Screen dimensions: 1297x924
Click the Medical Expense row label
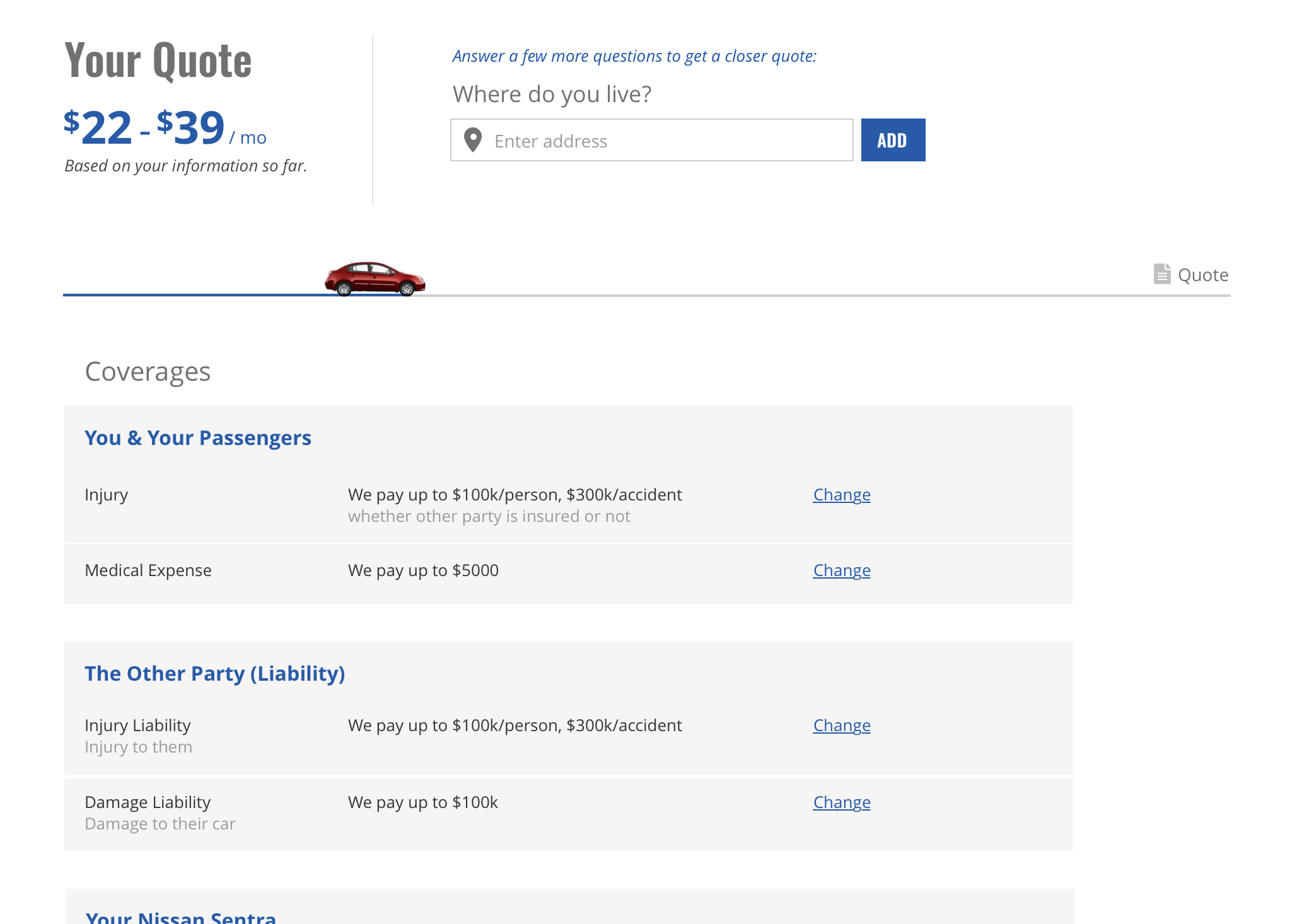(x=148, y=570)
